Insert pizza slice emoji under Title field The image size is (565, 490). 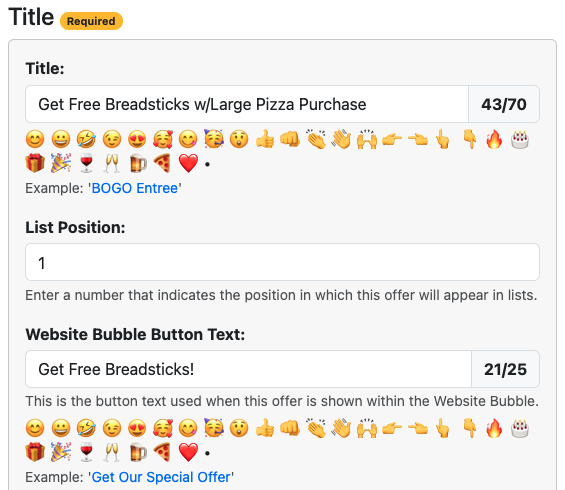click(162, 163)
